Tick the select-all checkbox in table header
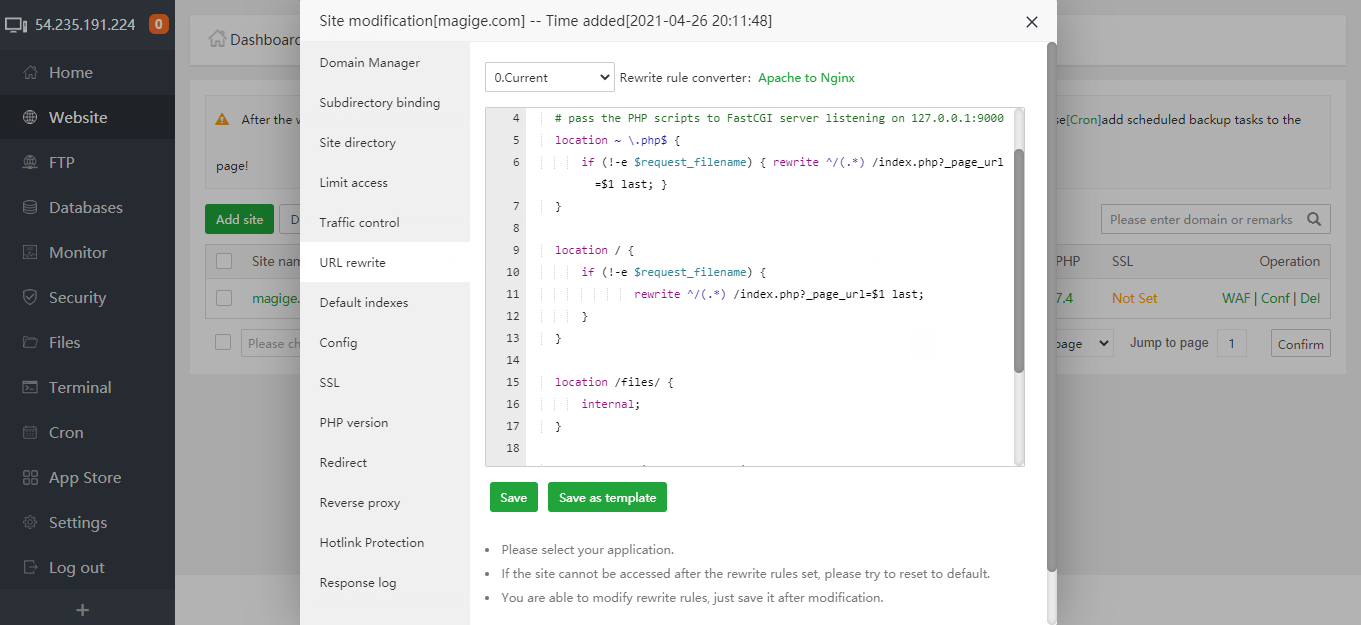The height and width of the screenshot is (625, 1361). [x=224, y=261]
